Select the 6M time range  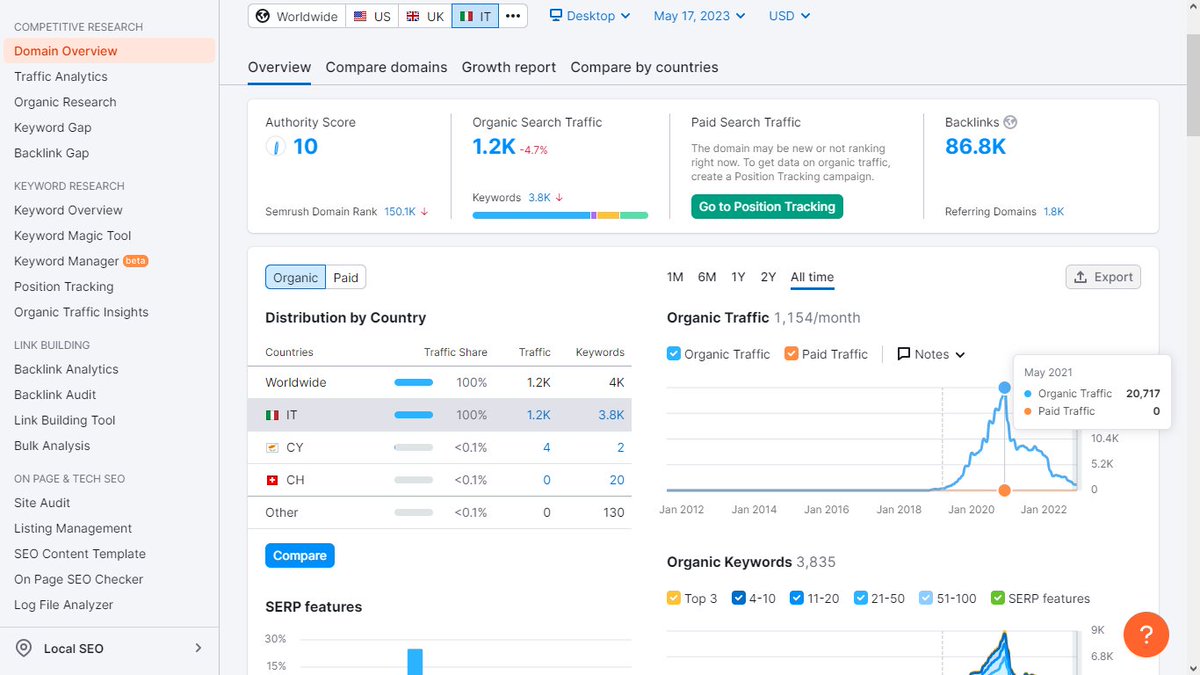707,277
